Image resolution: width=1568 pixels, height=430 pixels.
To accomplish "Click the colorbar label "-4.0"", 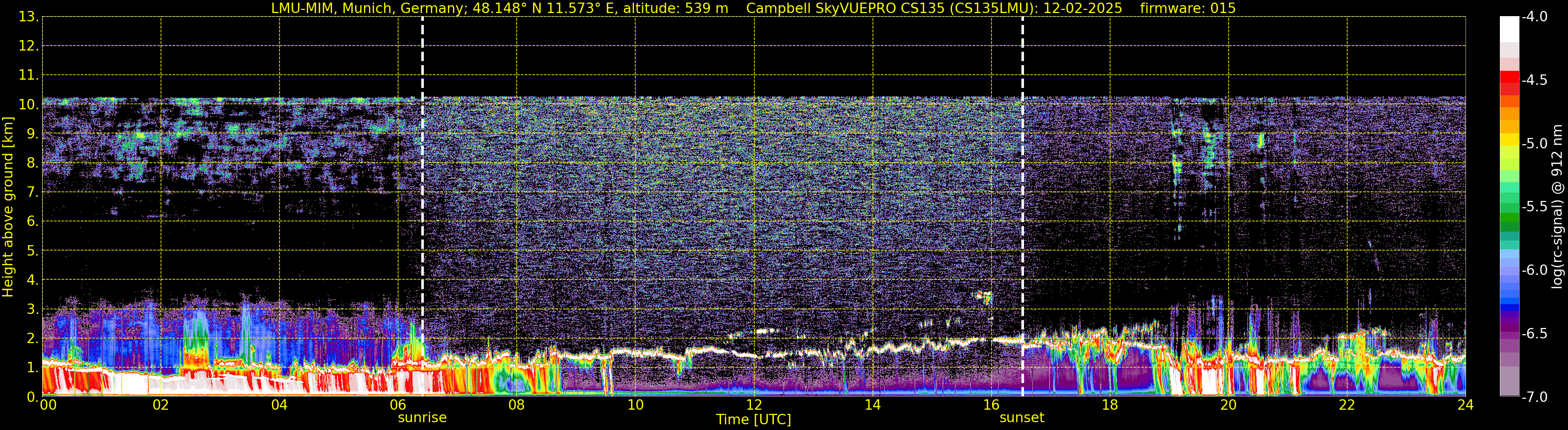I will 1534,17.
